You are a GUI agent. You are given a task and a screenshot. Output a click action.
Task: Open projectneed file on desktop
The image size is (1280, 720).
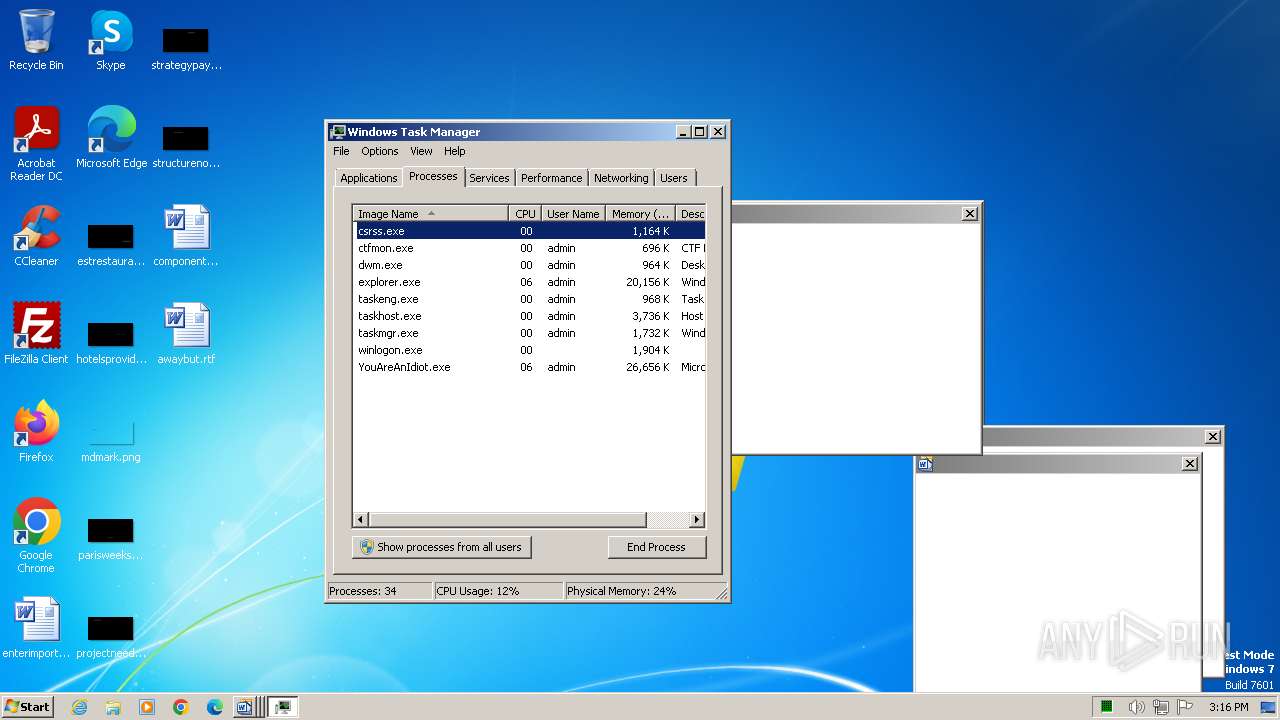coord(111,636)
